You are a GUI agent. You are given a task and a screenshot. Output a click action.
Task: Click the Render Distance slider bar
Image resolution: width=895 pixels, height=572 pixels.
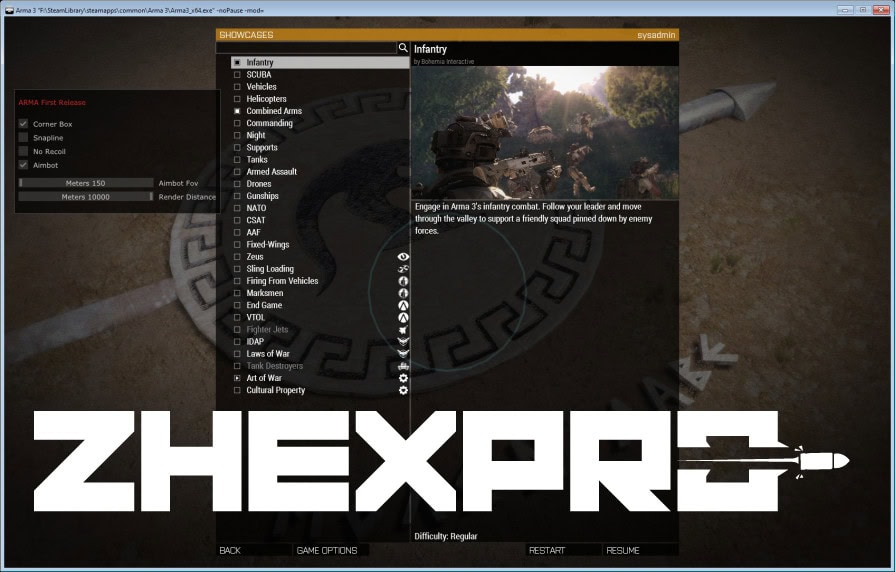[x=86, y=197]
